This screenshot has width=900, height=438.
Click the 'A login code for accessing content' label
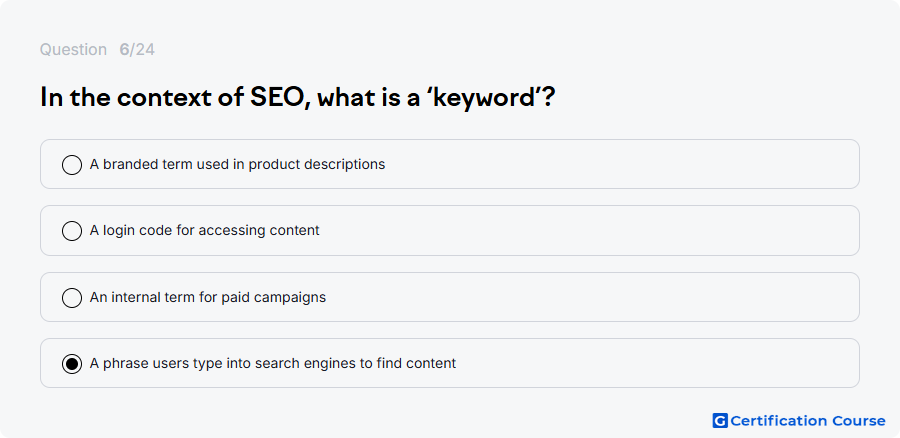pyautogui.click(x=204, y=230)
